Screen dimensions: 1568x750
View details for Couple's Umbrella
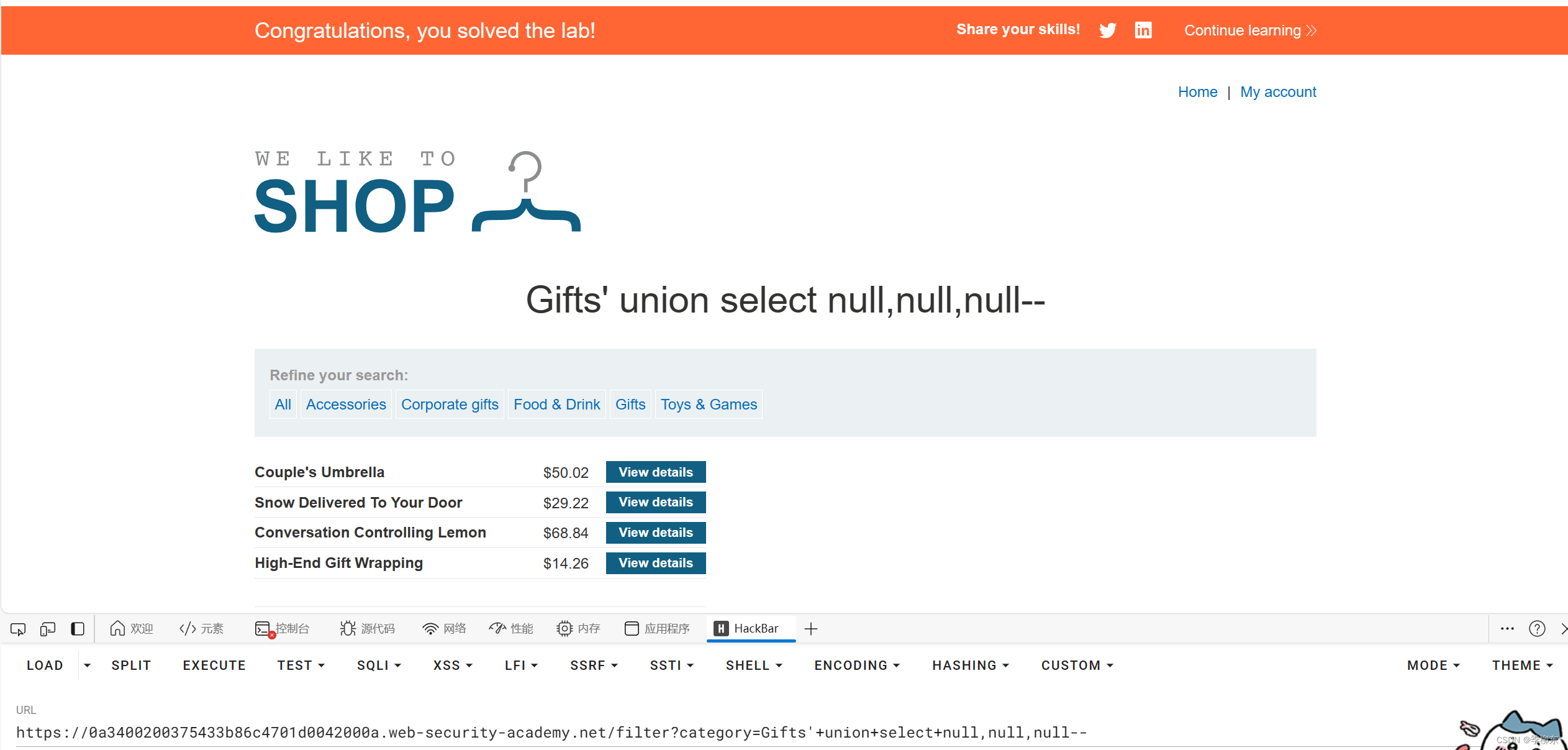click(655, 472)
